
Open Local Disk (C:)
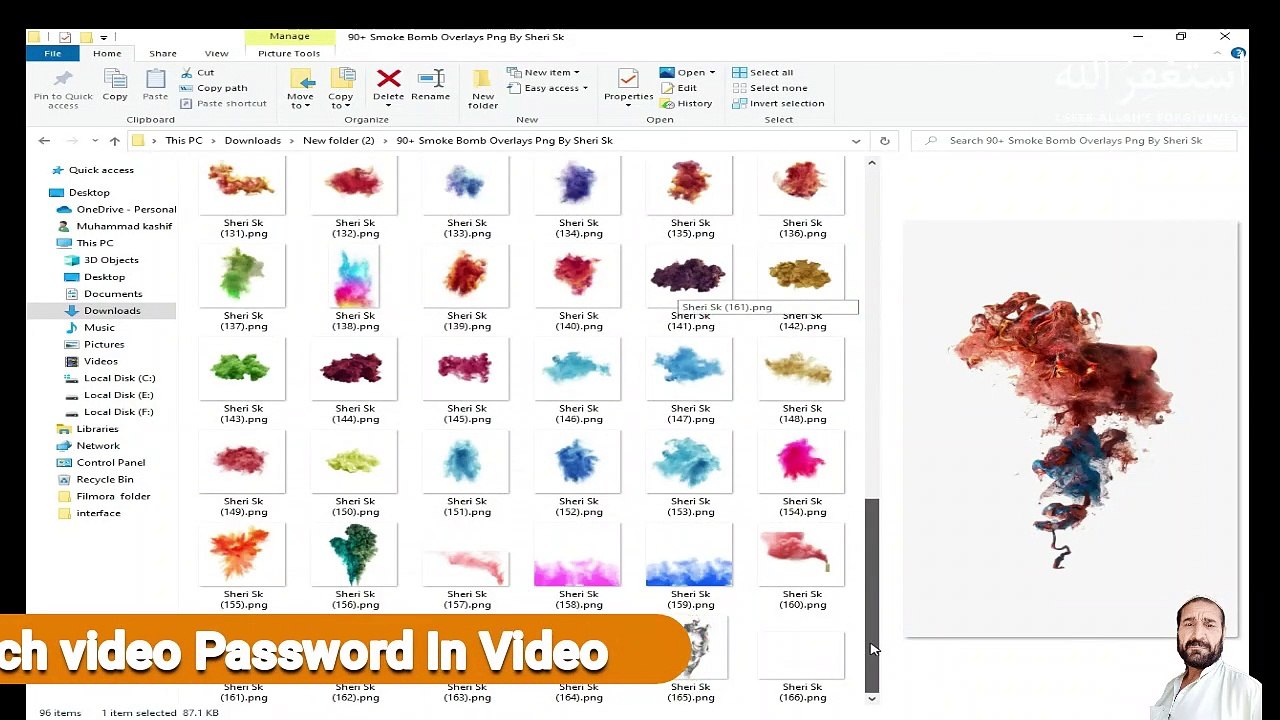119,378
